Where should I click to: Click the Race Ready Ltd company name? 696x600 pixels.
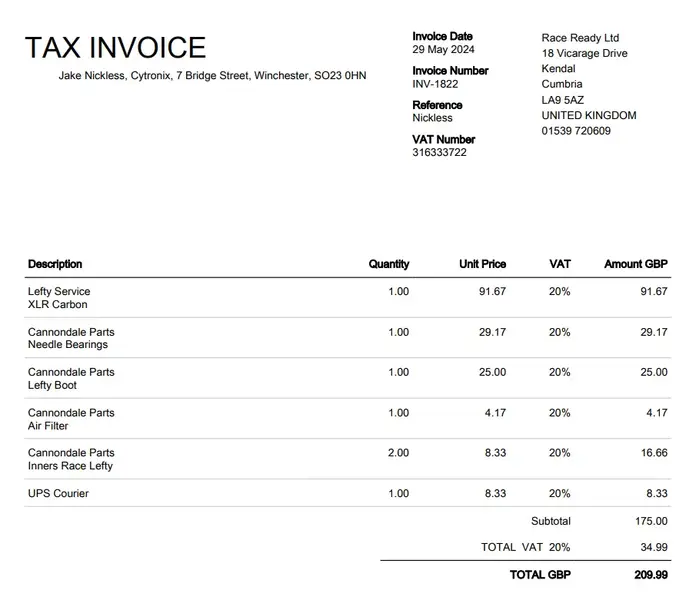coord(580,38)
